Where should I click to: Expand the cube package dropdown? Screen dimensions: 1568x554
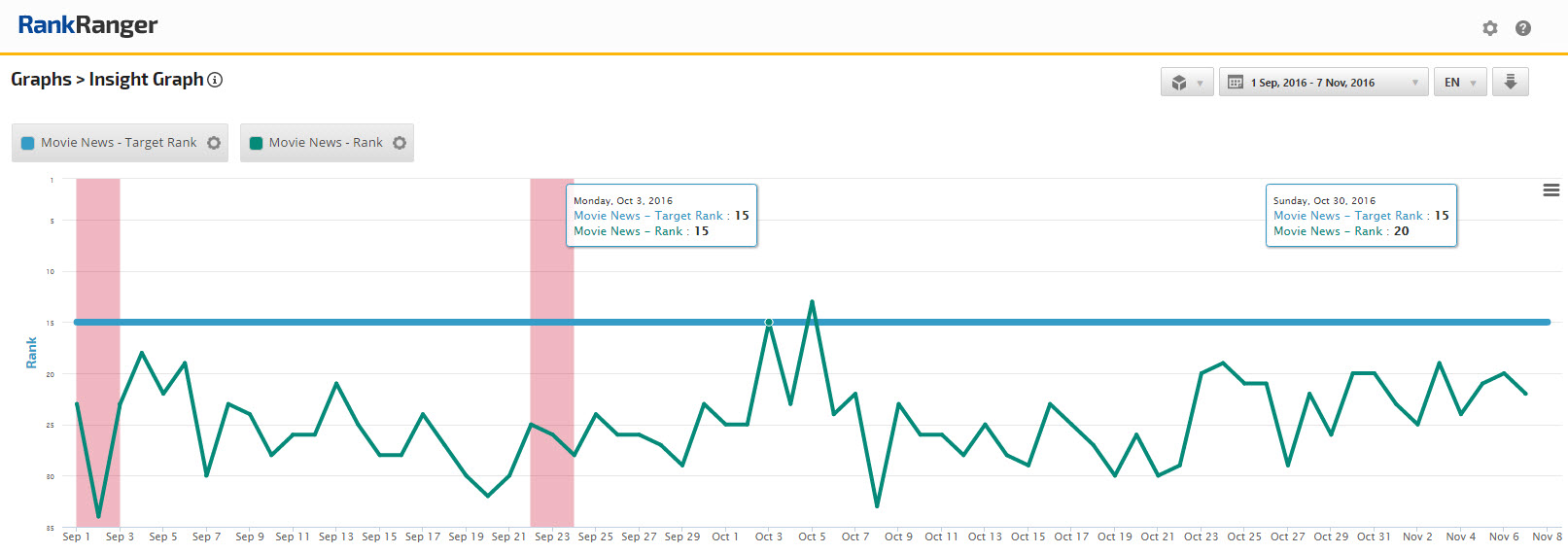click(1187, 83)
